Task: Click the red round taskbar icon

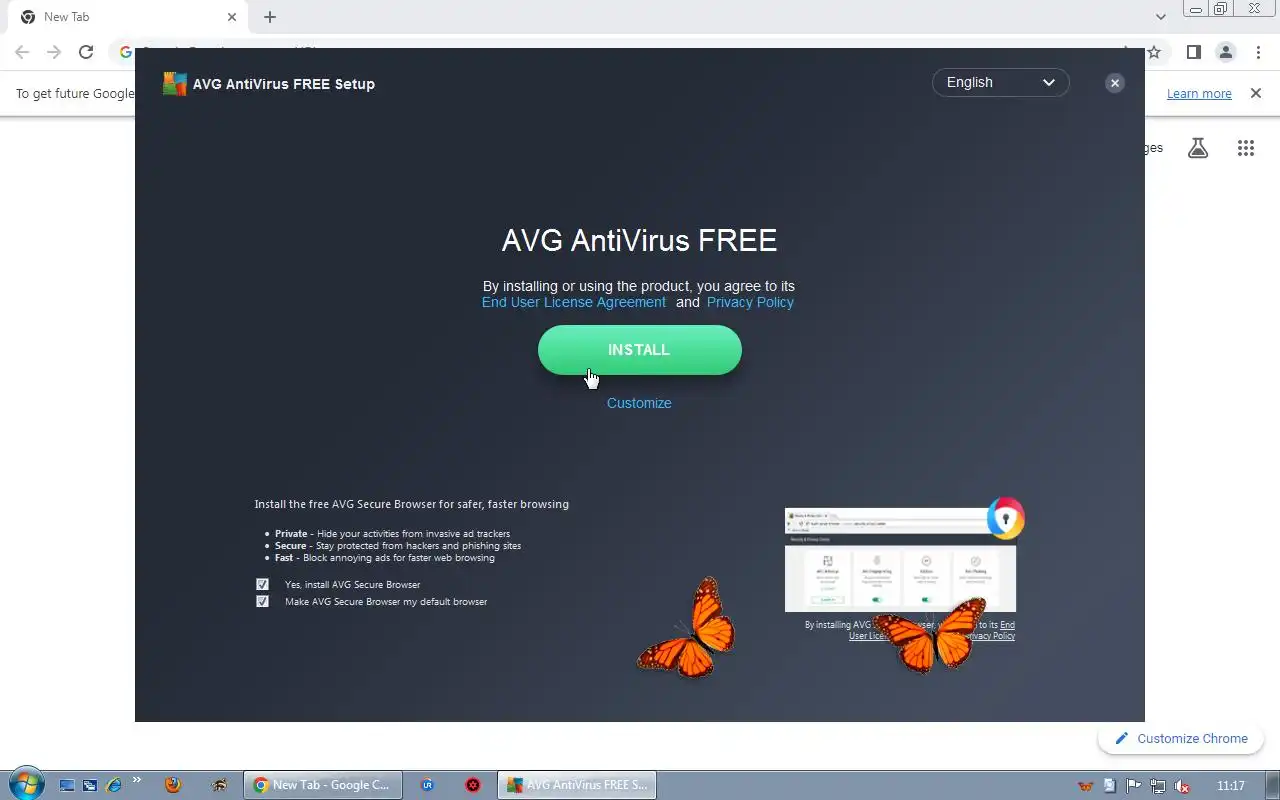Action: [473, 785]
